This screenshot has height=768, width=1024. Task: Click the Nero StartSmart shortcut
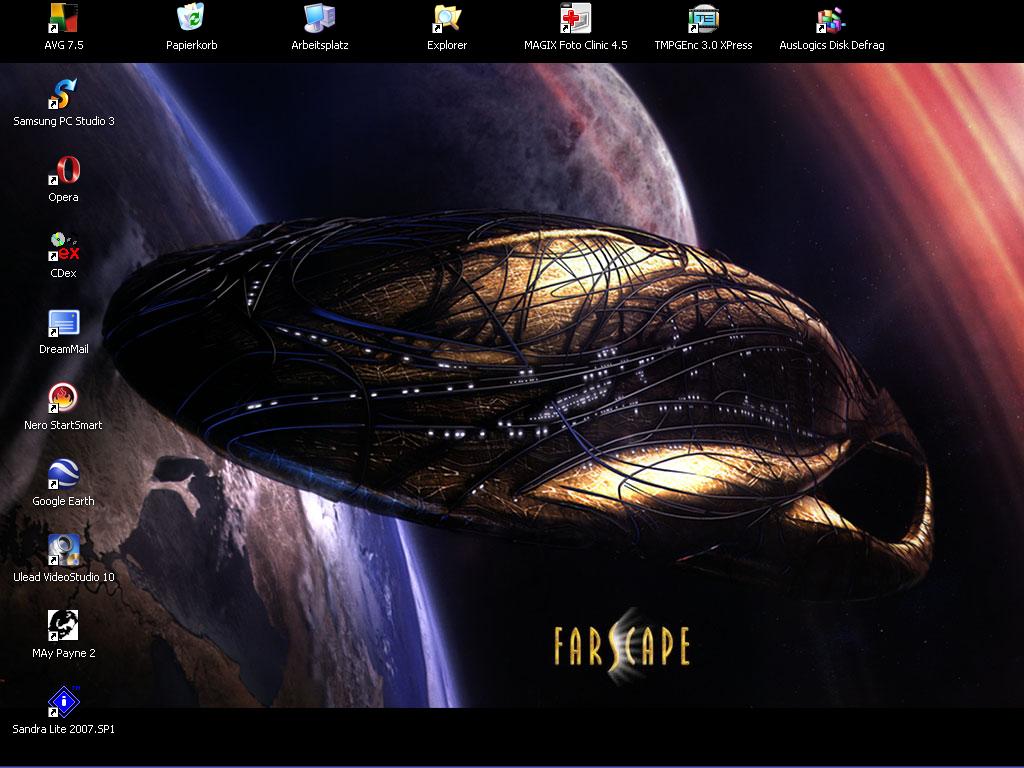63,399
